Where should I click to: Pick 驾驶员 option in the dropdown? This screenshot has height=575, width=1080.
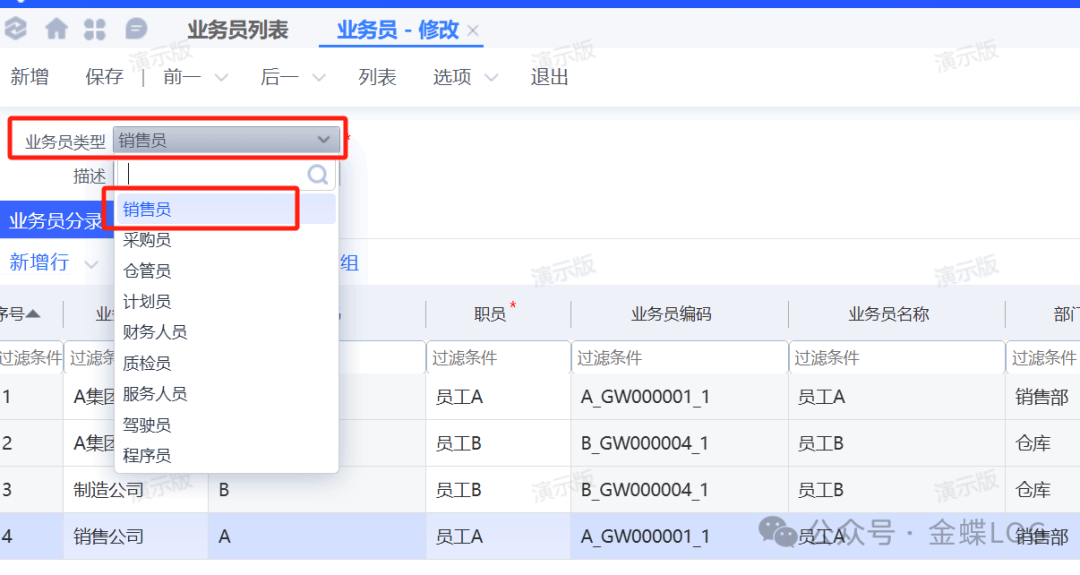147,425
